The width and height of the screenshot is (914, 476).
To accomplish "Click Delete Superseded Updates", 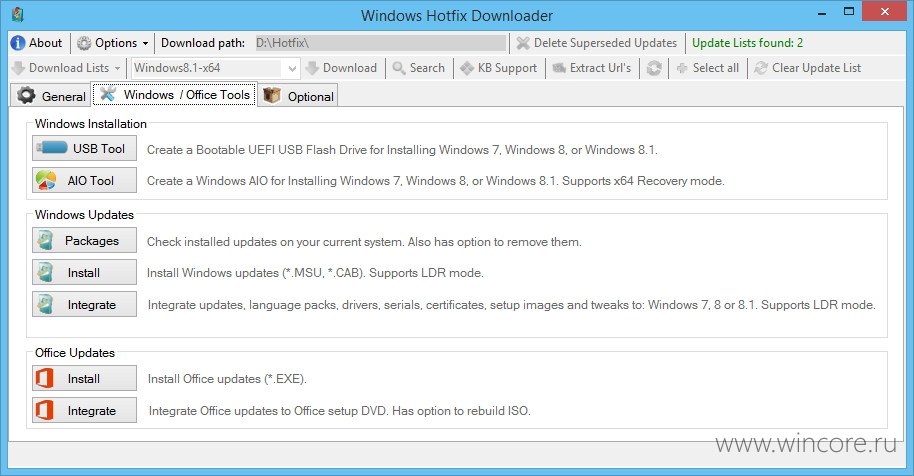I will [x=597, y=43].
